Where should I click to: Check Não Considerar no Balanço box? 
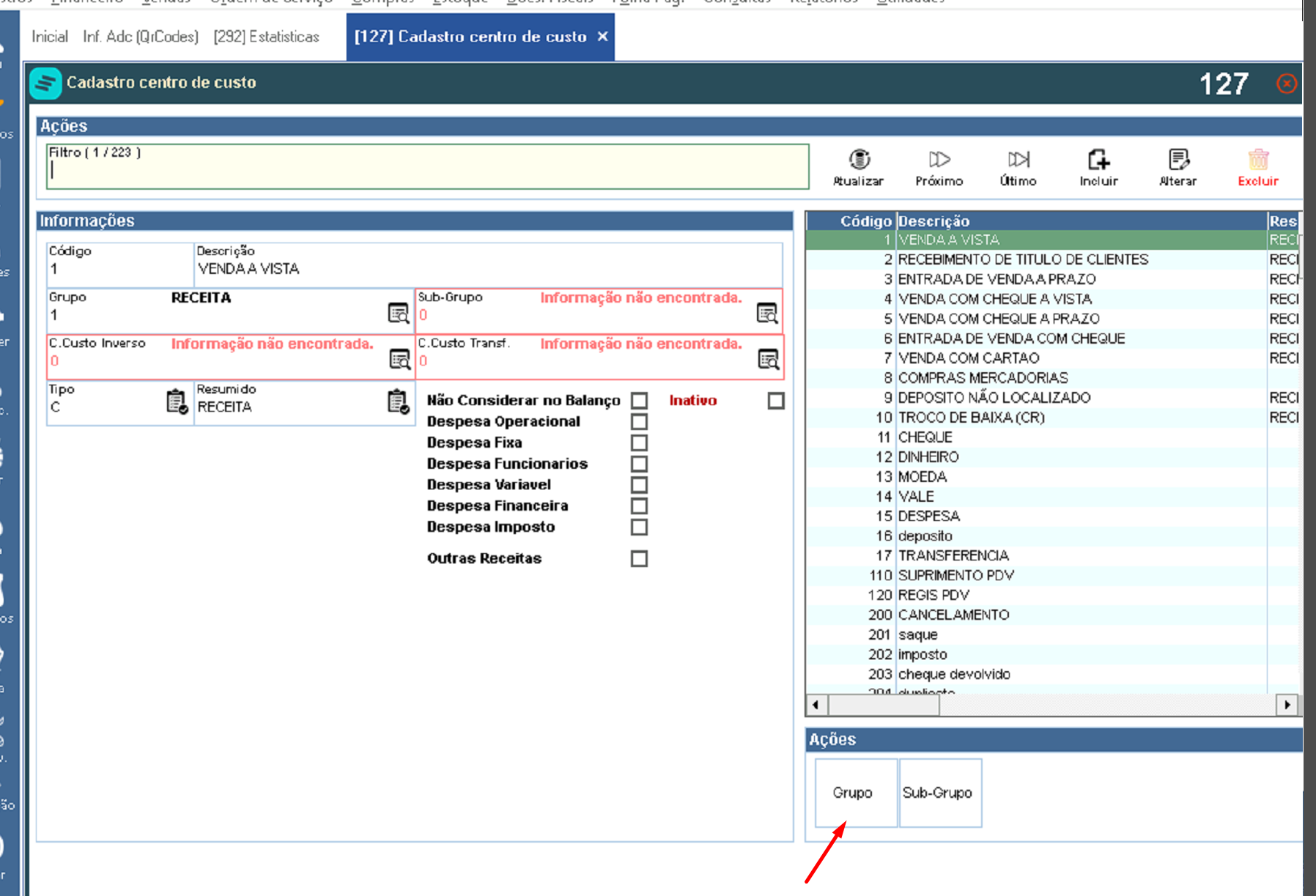[639, 401]
